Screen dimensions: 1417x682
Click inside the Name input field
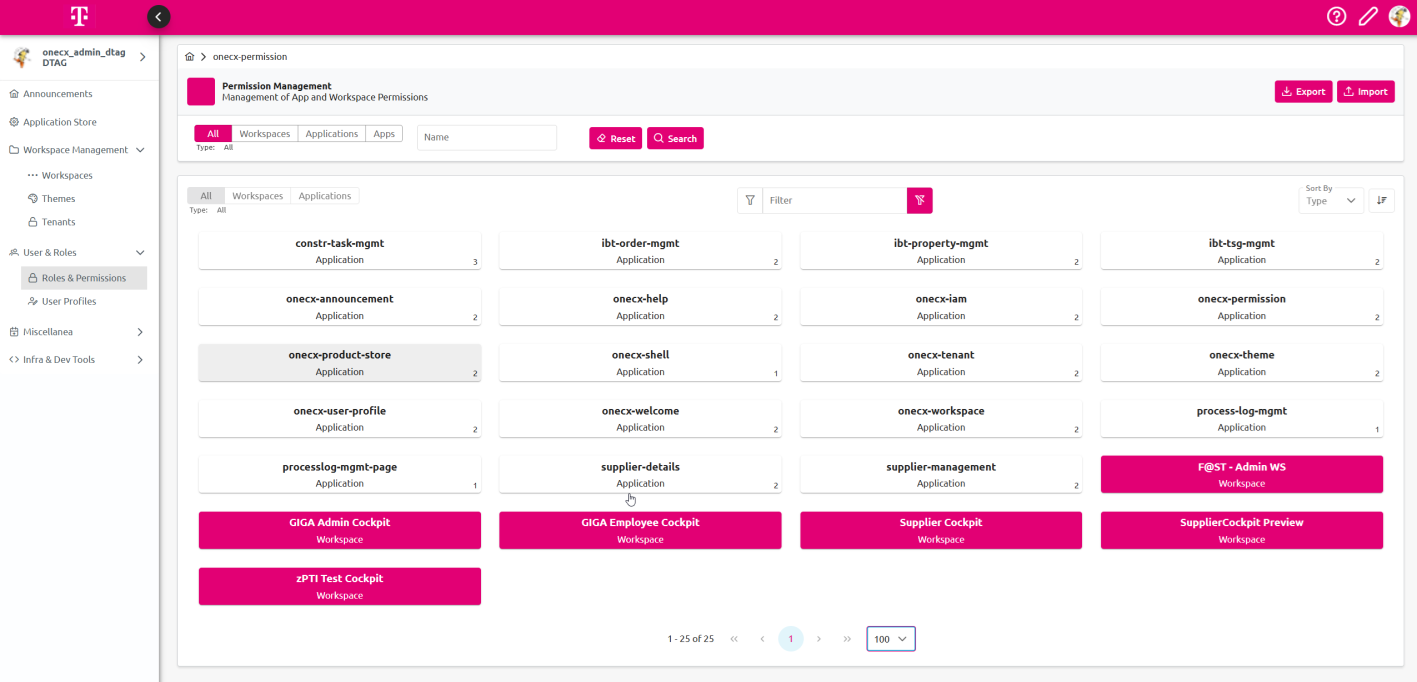point(486,137)
